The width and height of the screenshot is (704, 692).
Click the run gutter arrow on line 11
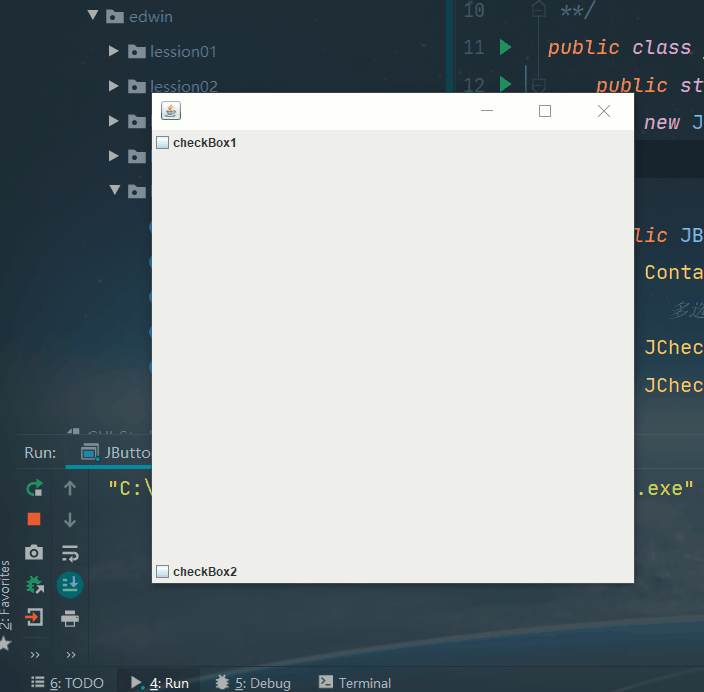point(505,47)
